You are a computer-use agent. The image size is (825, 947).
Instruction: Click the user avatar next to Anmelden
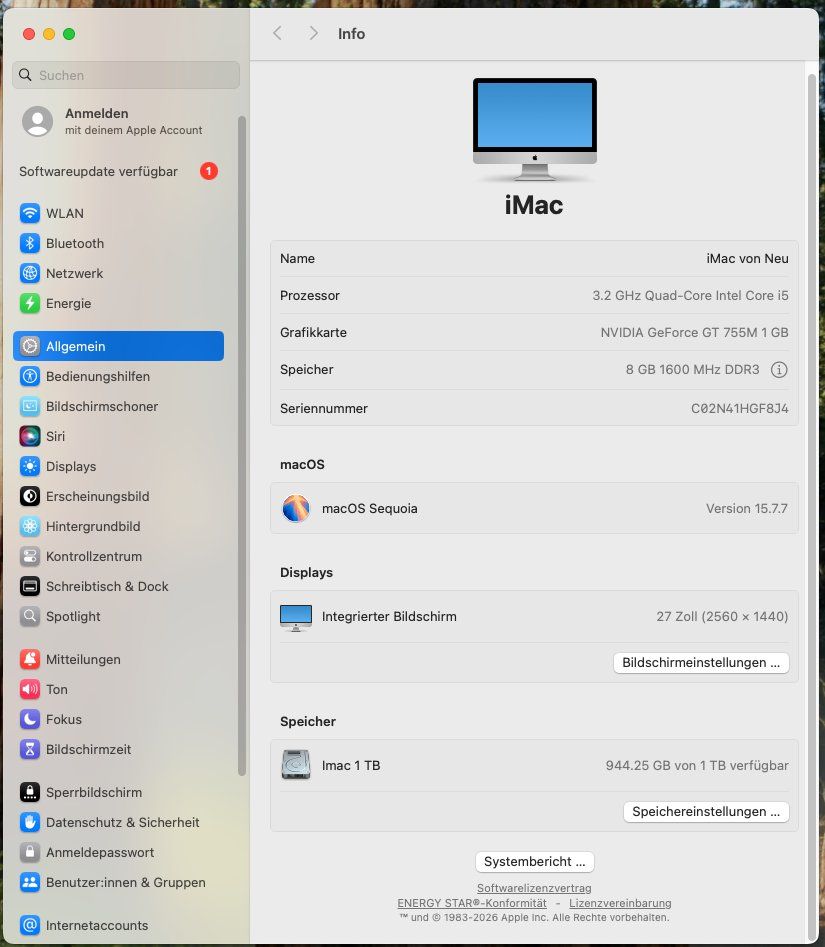(37, 121)
